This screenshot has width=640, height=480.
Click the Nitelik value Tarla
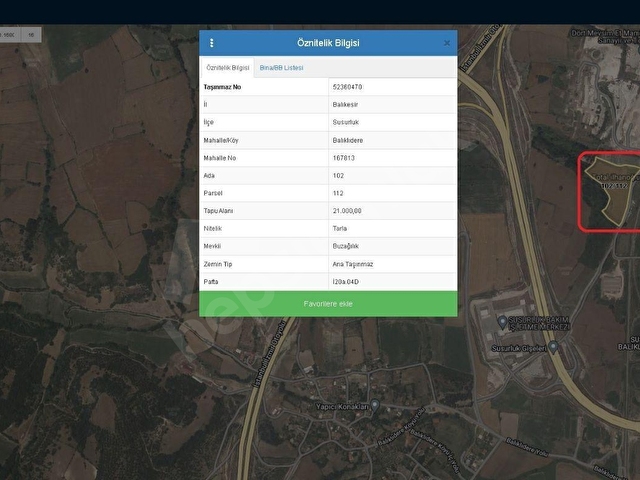tap(340, 228)
